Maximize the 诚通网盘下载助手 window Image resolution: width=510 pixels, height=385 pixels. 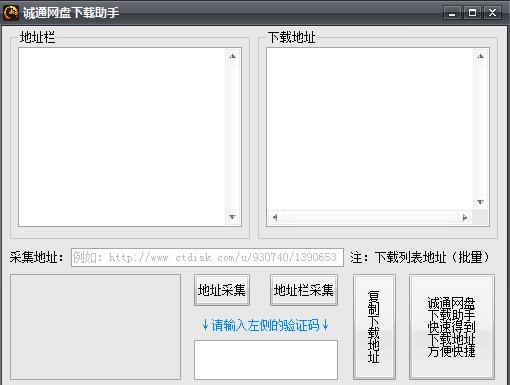point(472,13)
